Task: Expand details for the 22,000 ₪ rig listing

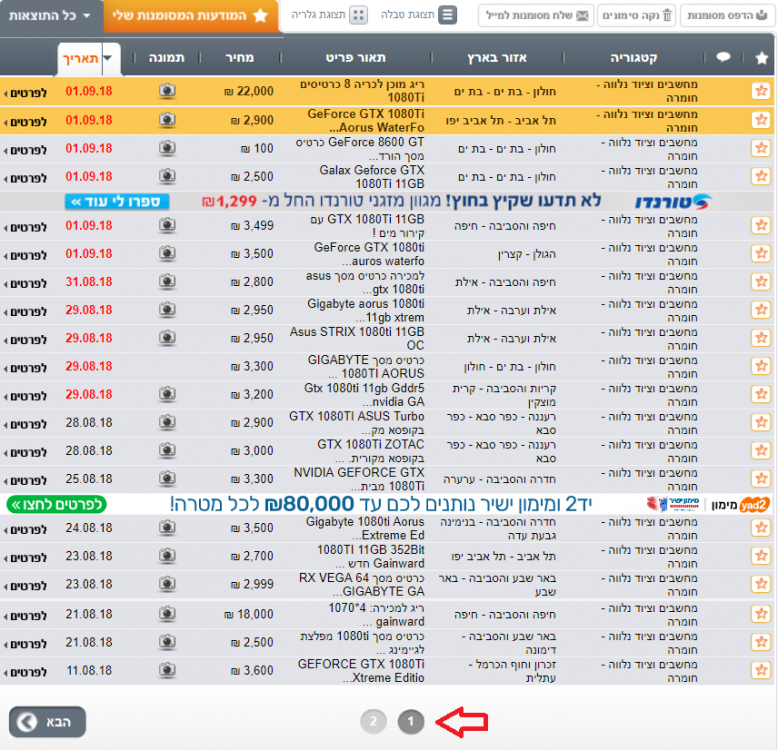Action: (x=25, y=93)
